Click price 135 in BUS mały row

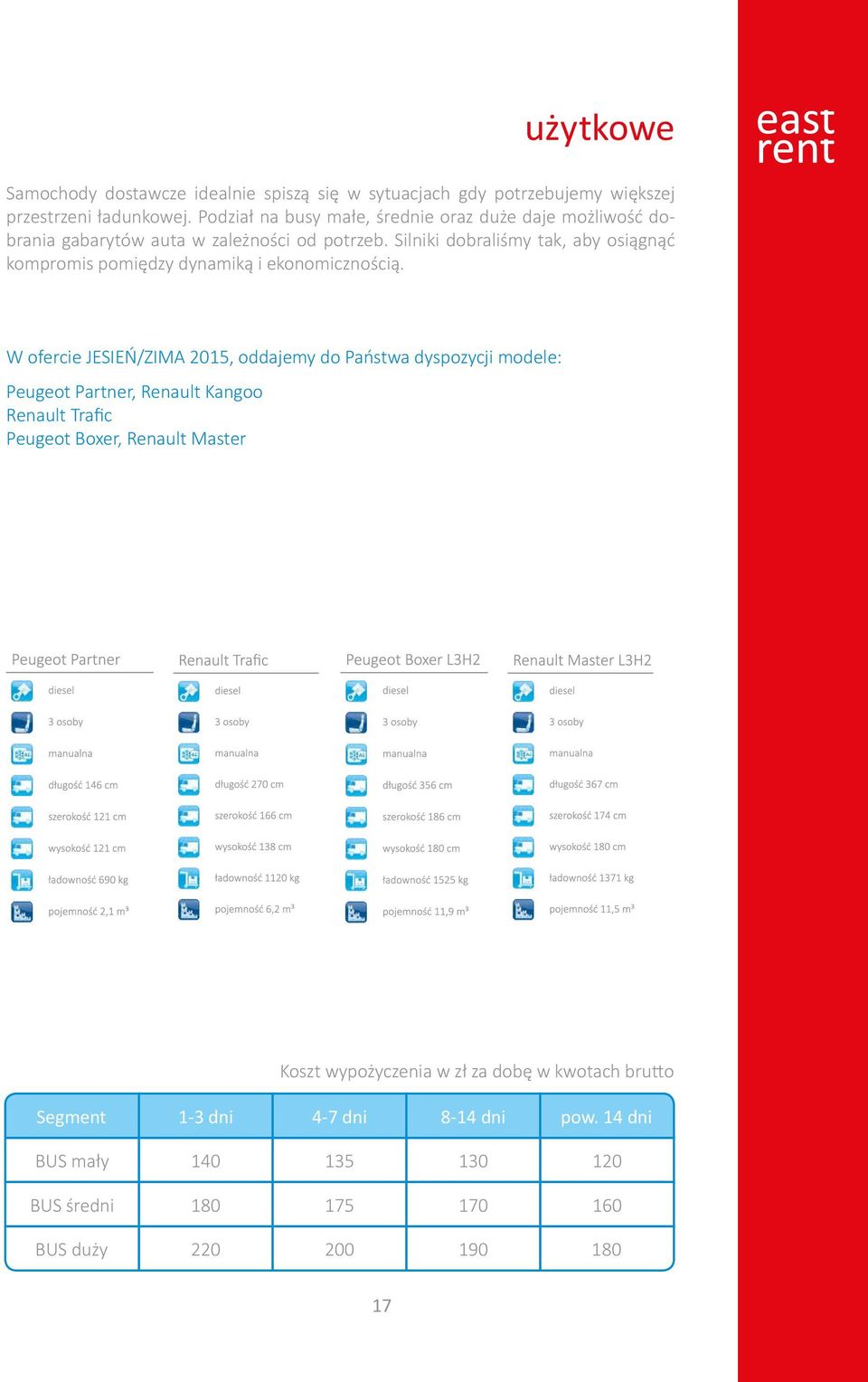[340, 1161]
